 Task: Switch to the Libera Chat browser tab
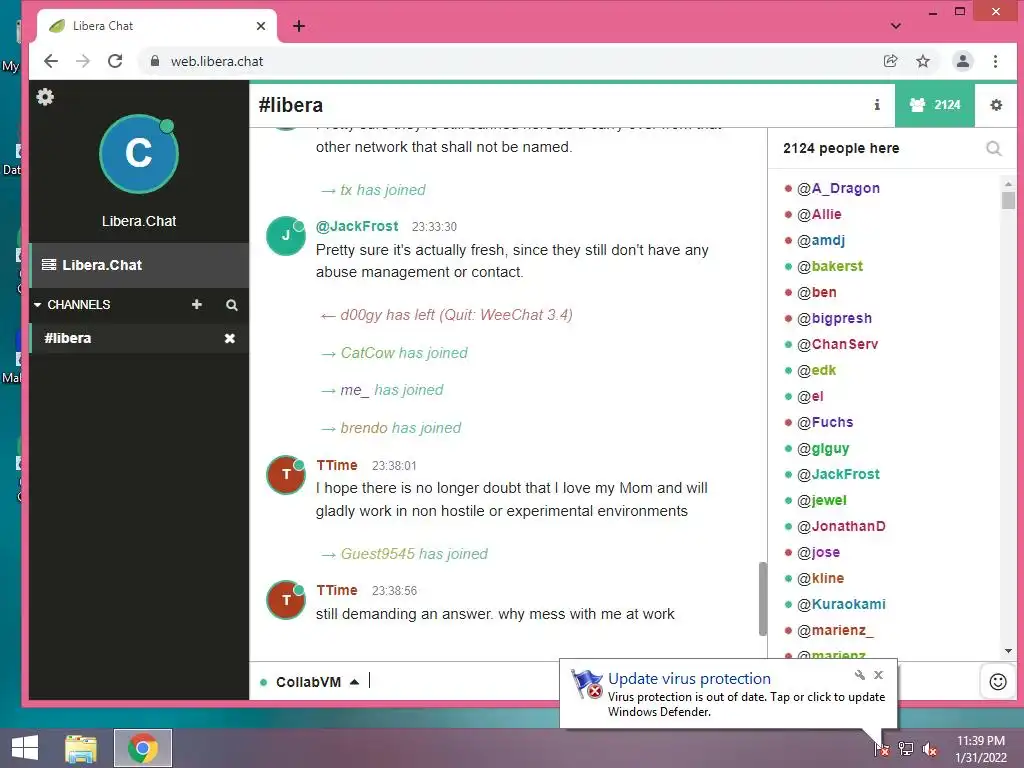tap(157, 26)
